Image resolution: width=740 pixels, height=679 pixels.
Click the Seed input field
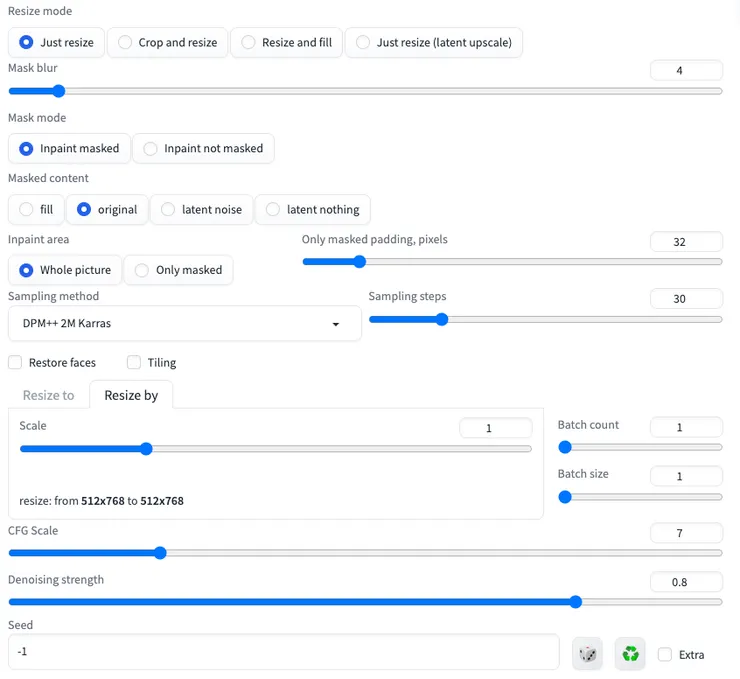click(283, 652)
